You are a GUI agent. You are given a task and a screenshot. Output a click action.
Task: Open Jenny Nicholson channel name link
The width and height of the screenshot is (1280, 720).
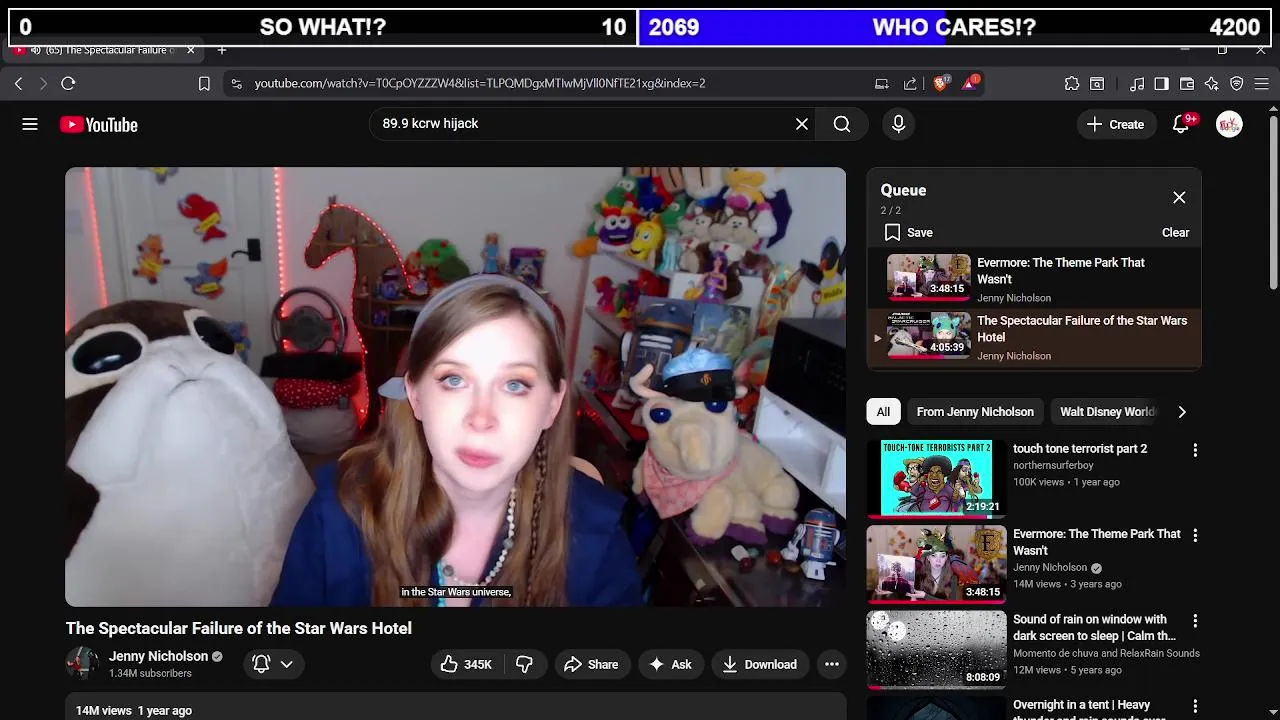158,657
